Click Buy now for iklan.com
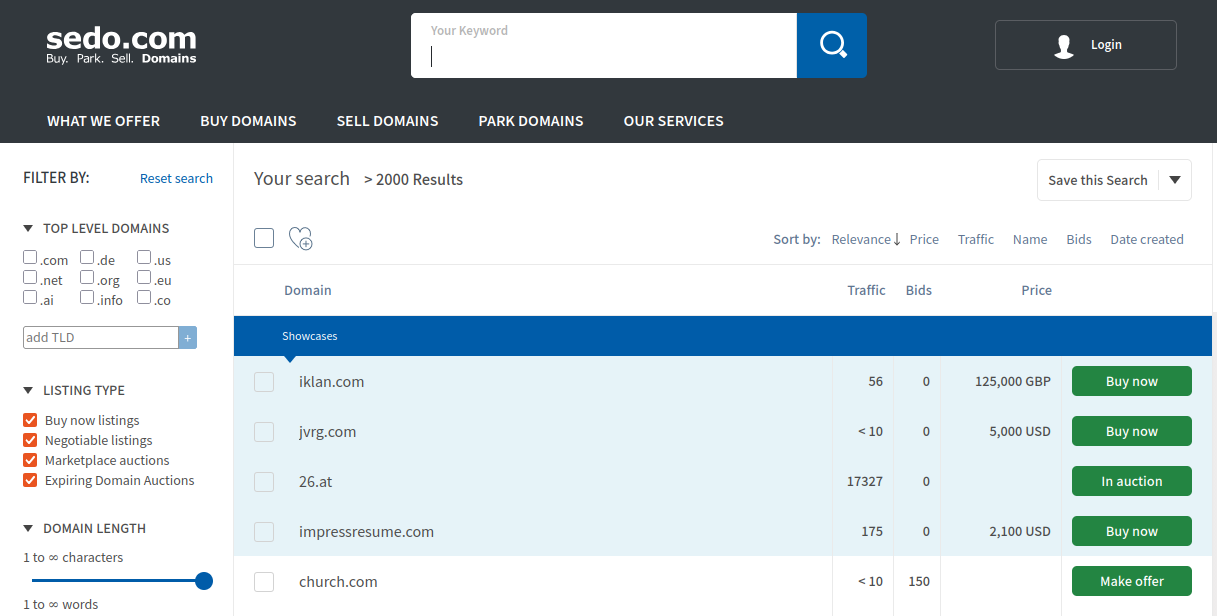Viewport: 1217px width, 616px height. click(x=1132, y=381)
